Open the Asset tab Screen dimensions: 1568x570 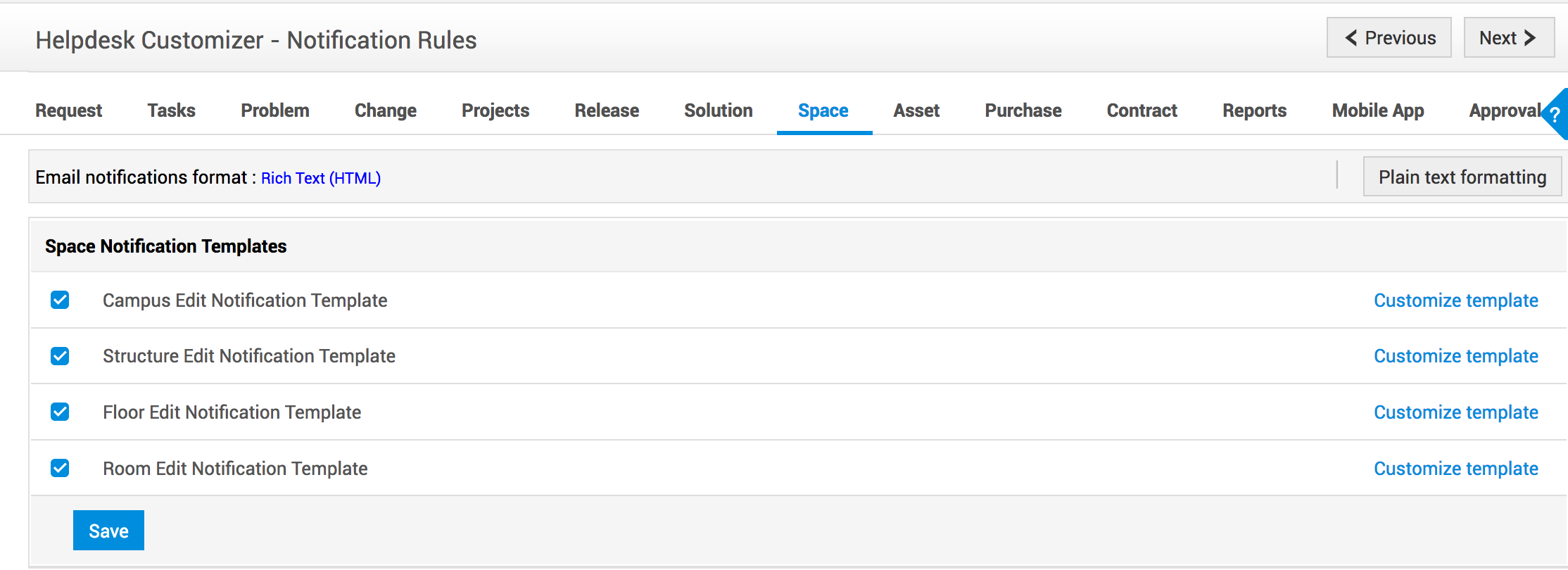916,110
